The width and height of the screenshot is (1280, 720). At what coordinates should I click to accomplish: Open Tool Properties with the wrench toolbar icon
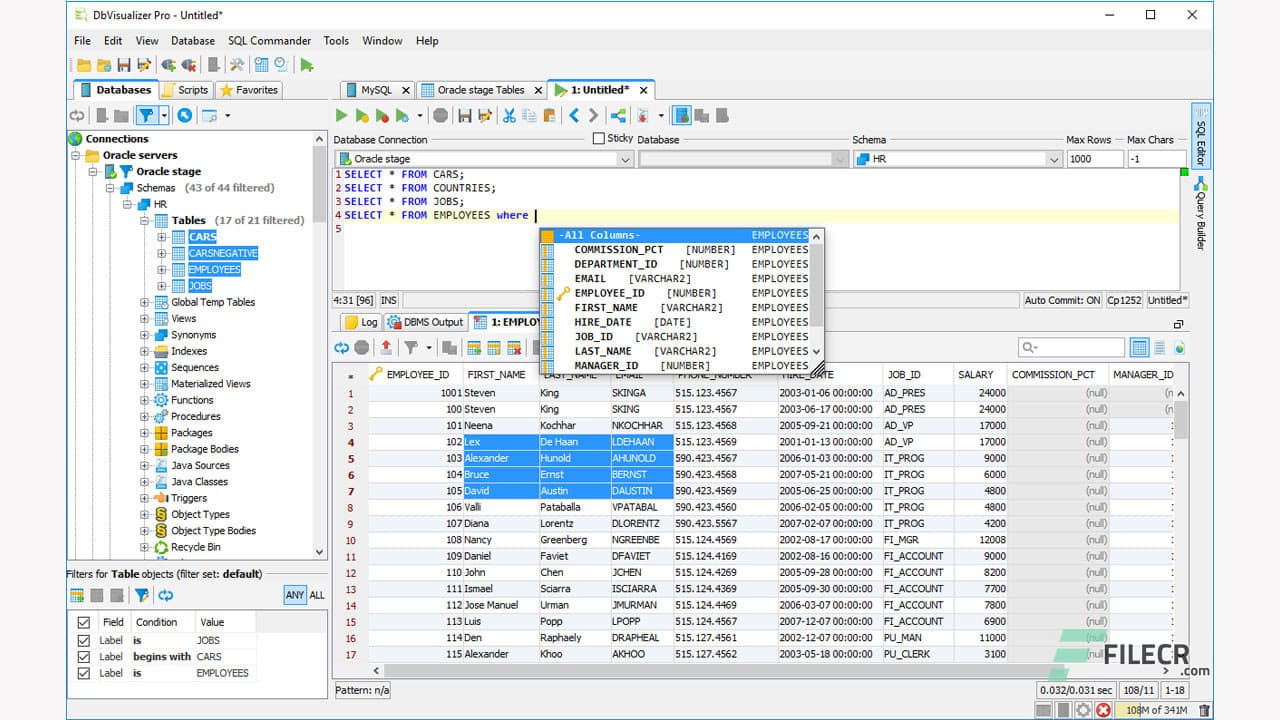click(236, 64)
